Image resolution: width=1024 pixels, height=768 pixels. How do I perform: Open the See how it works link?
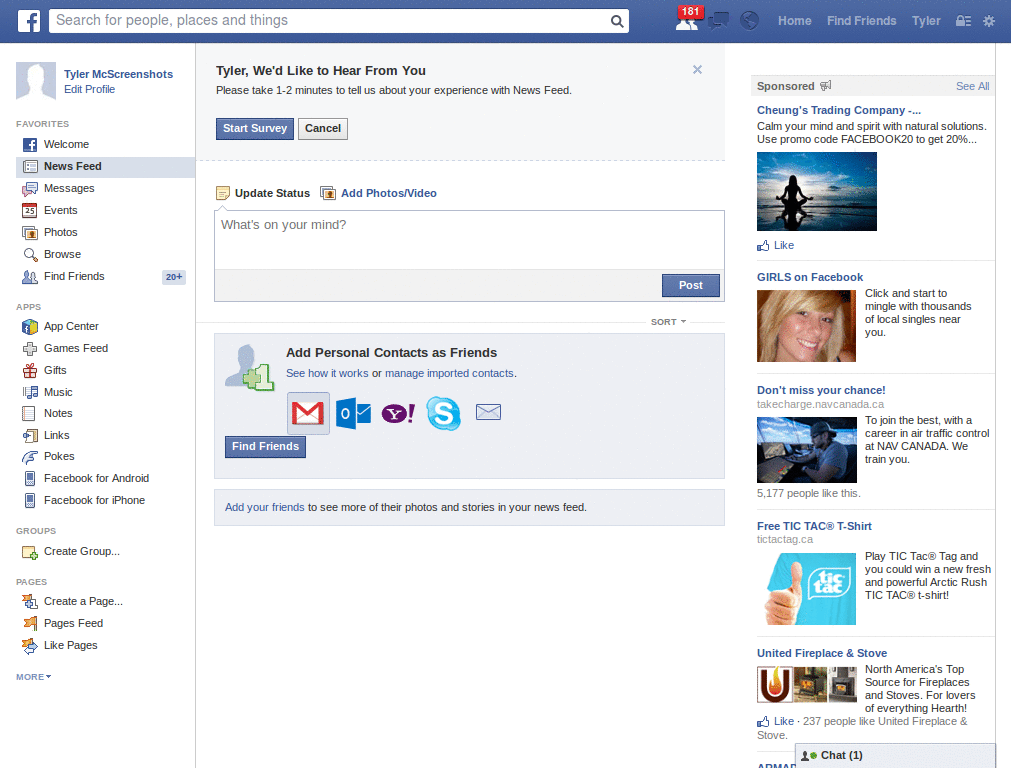pos(327,374)
